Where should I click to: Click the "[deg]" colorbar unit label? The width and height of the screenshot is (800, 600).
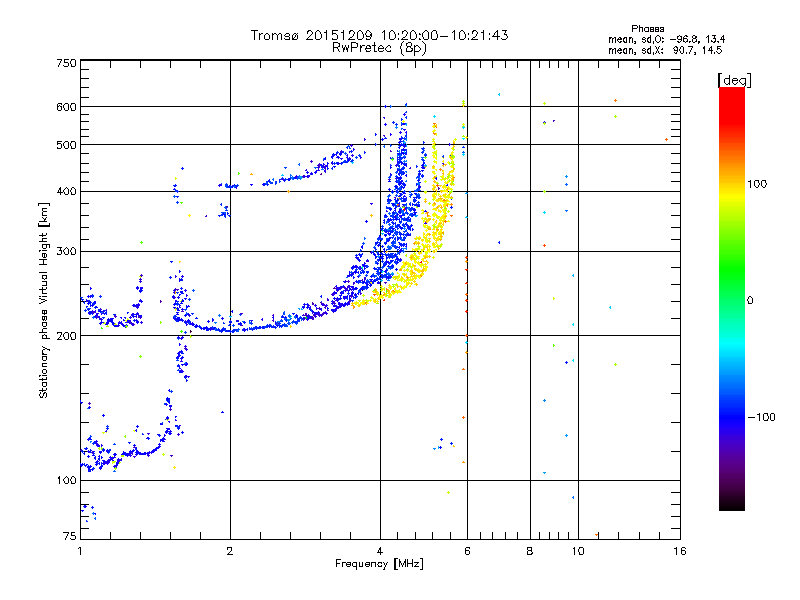pos(734,80)
